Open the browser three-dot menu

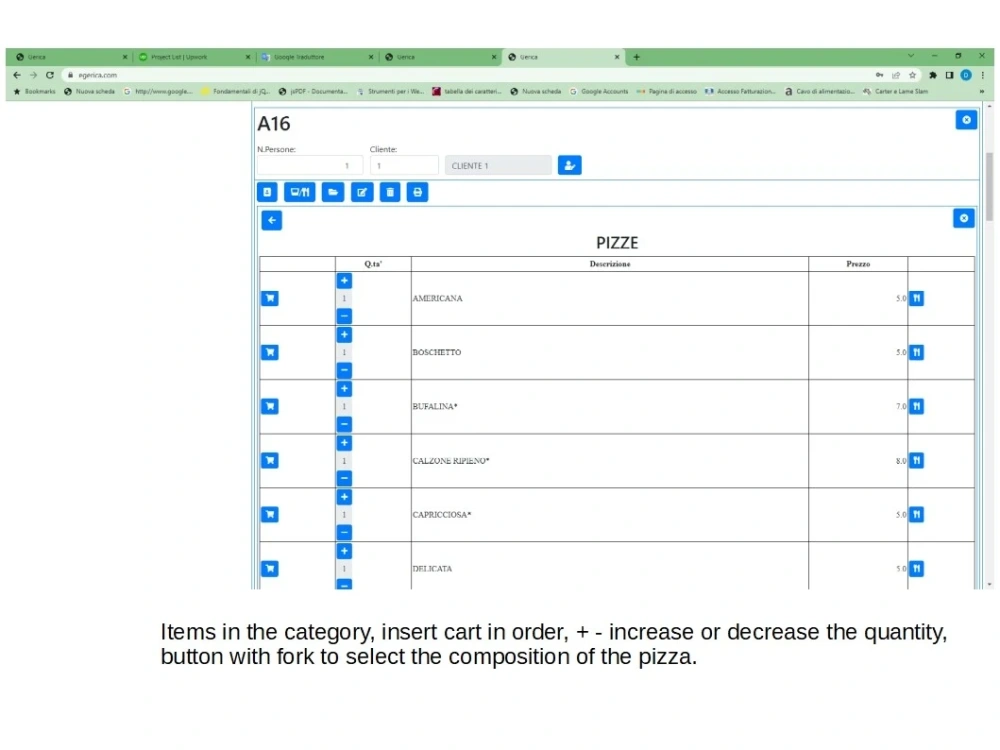tap(983, 75)
